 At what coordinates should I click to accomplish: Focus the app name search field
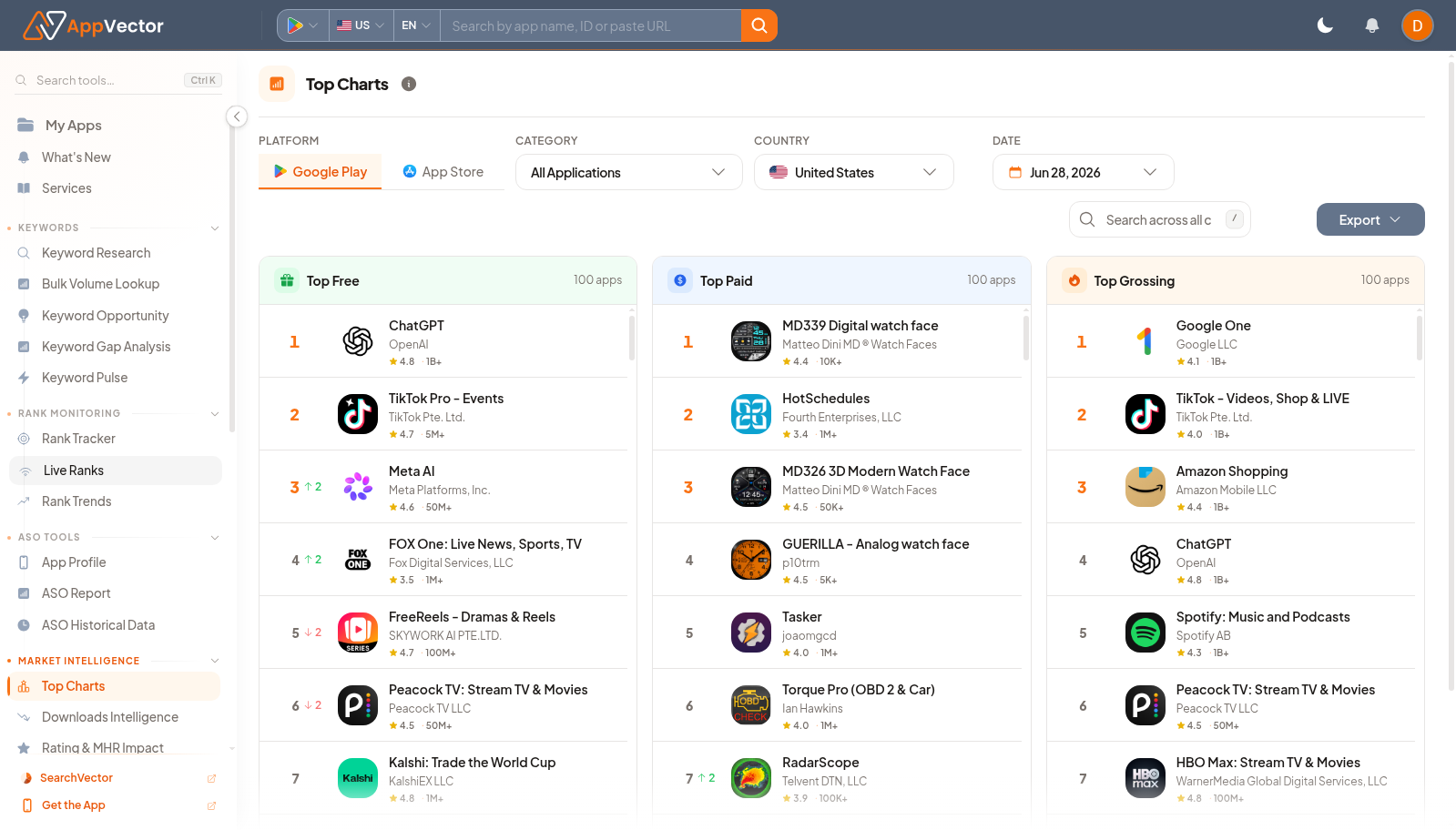(590, 25)
